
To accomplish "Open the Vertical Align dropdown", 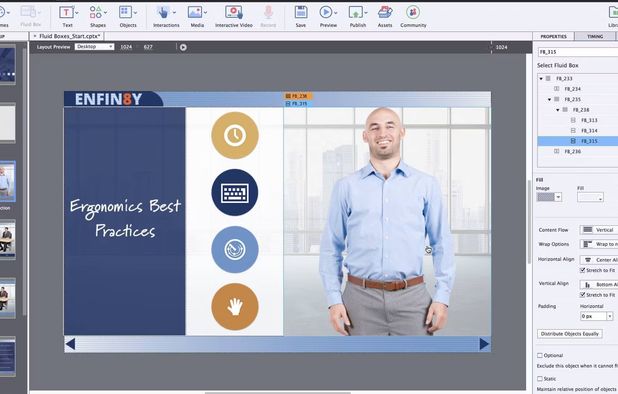I will [599, 284].
